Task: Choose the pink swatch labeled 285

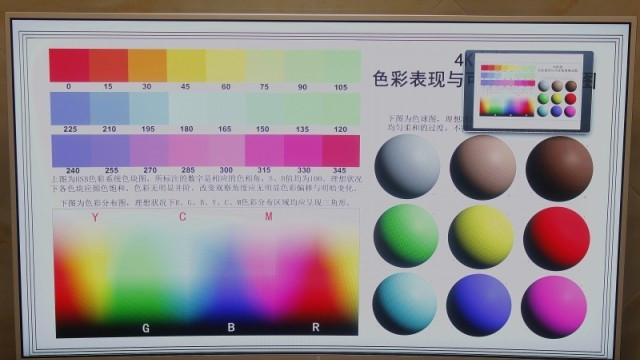Action: (x=187, y=151)
